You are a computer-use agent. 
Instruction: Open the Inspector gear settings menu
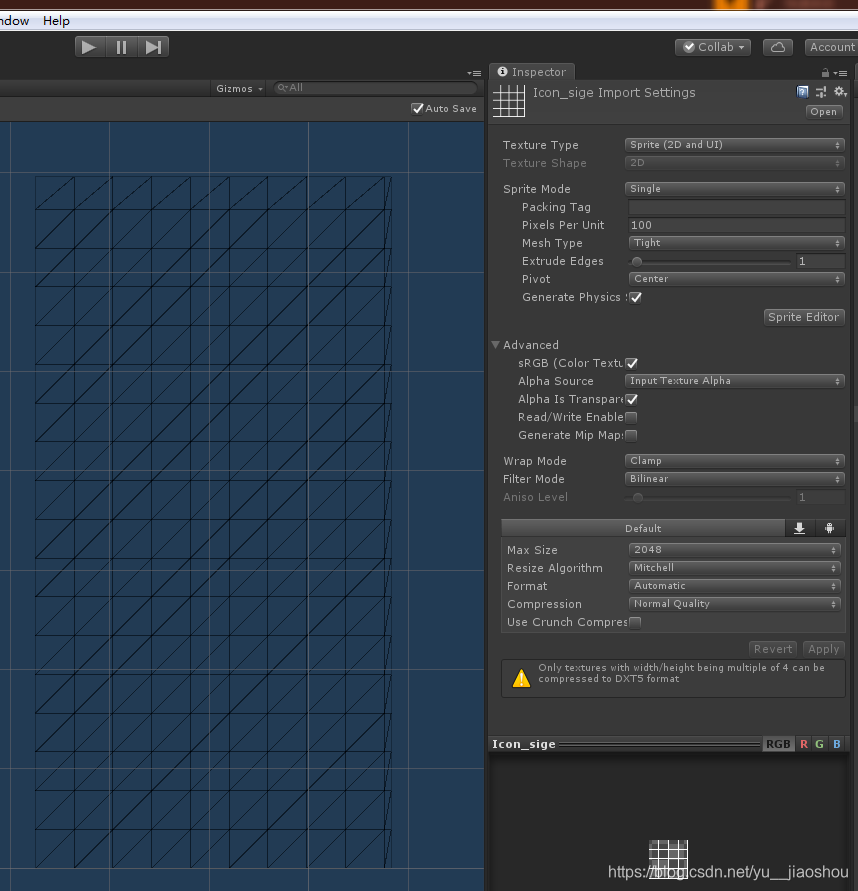(840, 92)
